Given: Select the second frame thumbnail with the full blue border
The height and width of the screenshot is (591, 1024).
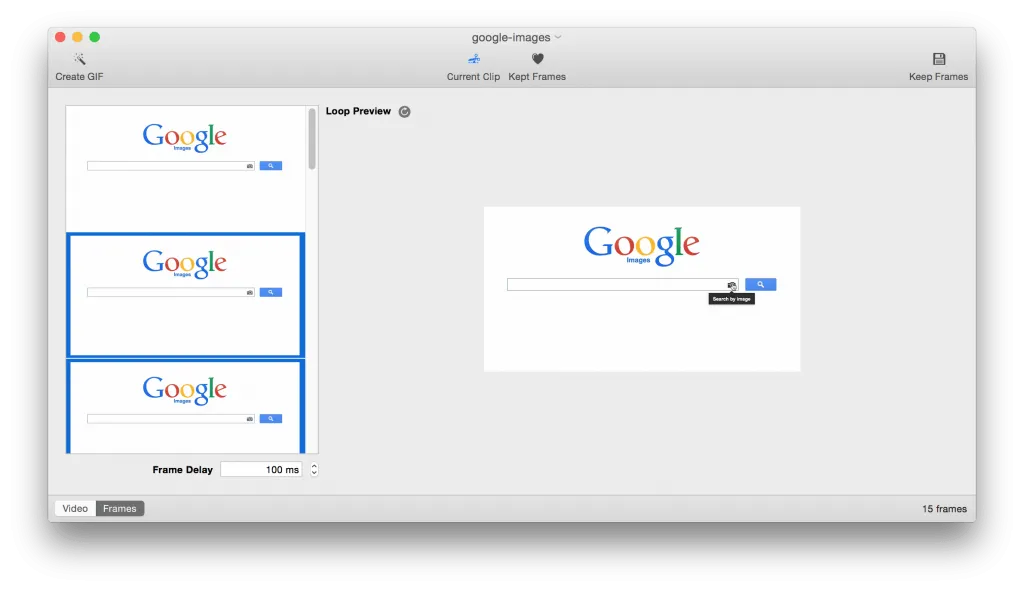Looking at the screenshot, I should click(x=185, y=295).
